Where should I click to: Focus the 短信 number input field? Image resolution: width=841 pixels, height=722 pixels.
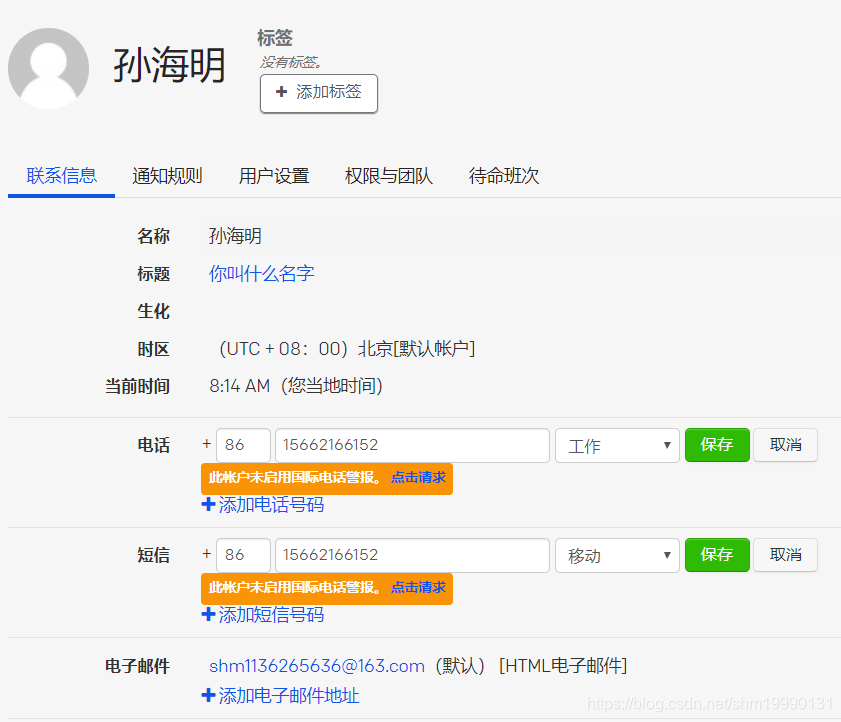tap(412, 555)
